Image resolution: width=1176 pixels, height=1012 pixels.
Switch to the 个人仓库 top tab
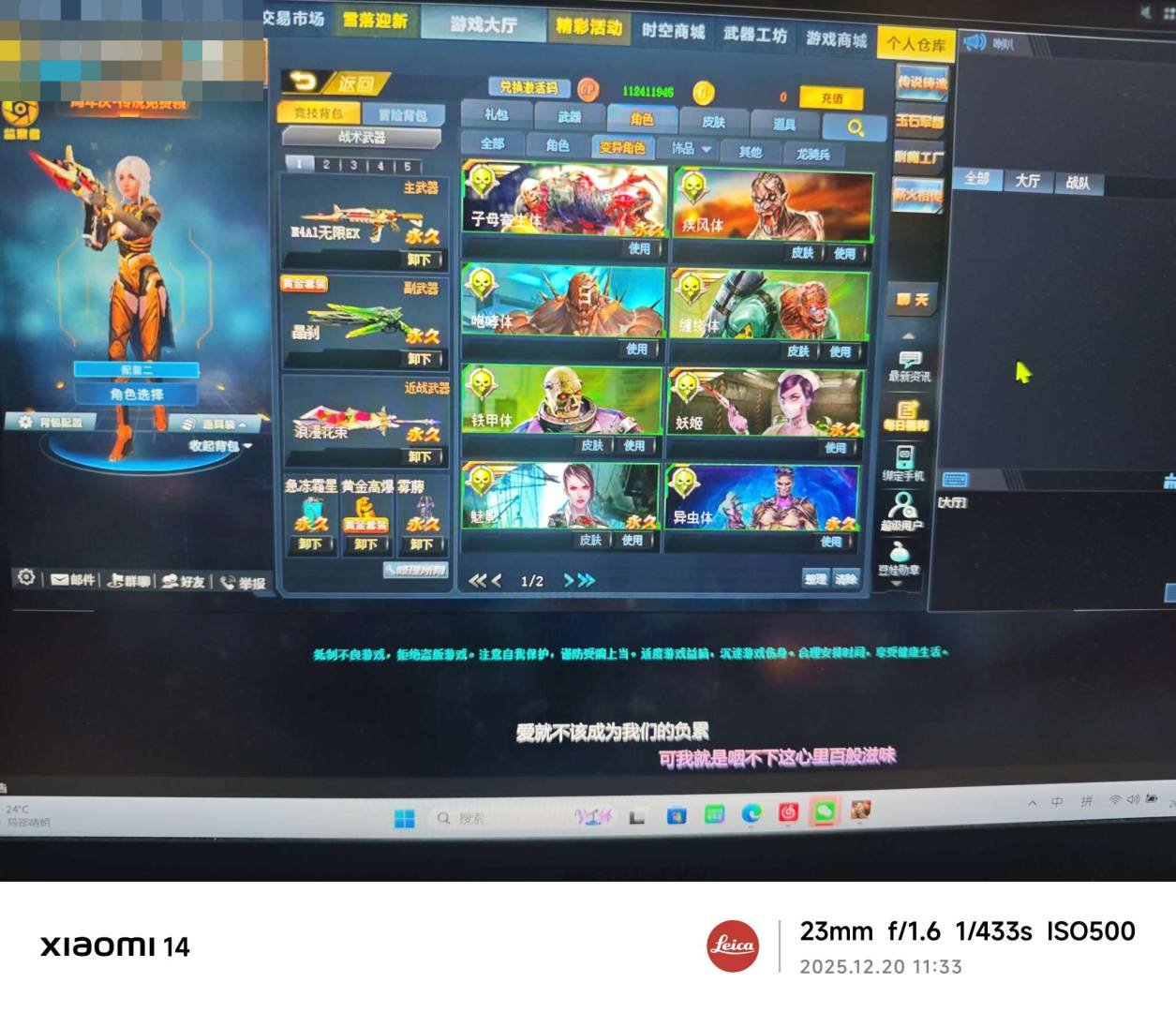(x=915, y=44)
